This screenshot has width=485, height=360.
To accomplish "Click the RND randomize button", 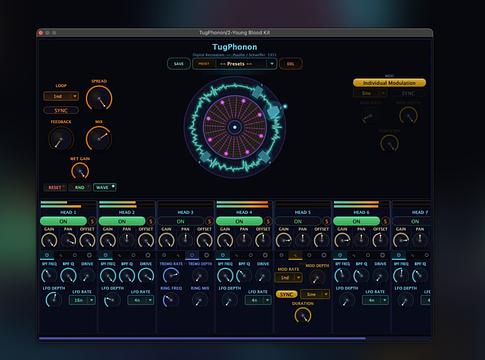I will pyautogui.click(x=79, y=187).
